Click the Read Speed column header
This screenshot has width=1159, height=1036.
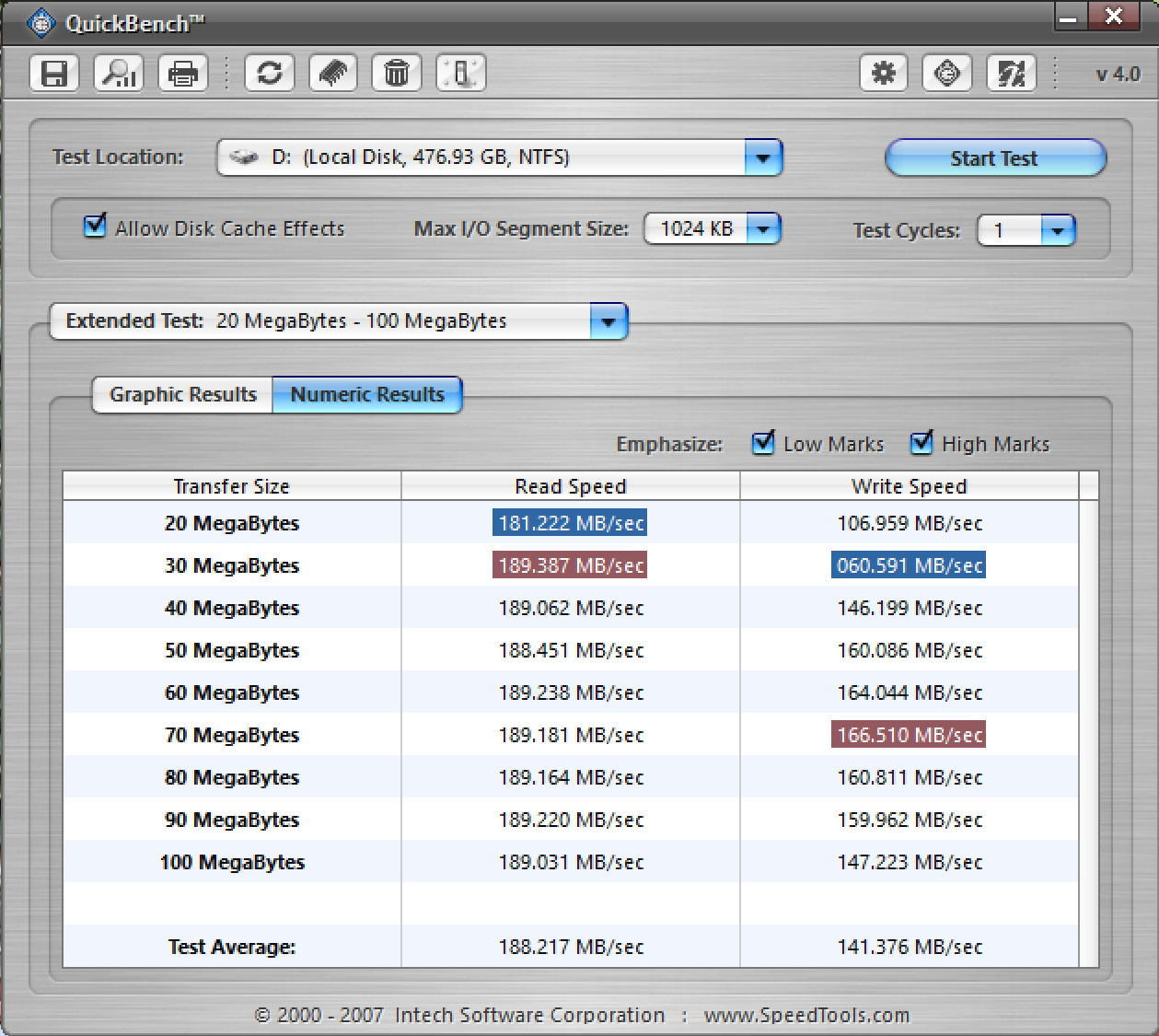[x=570, y=486]
